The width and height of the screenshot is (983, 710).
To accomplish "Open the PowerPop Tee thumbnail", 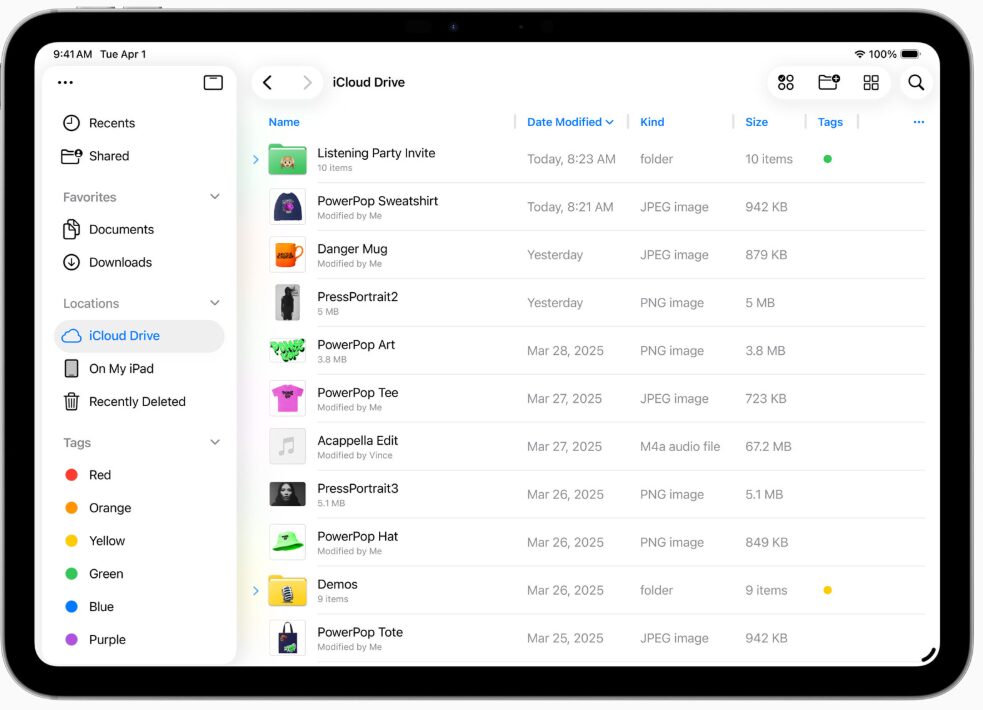I will point(287,399).
